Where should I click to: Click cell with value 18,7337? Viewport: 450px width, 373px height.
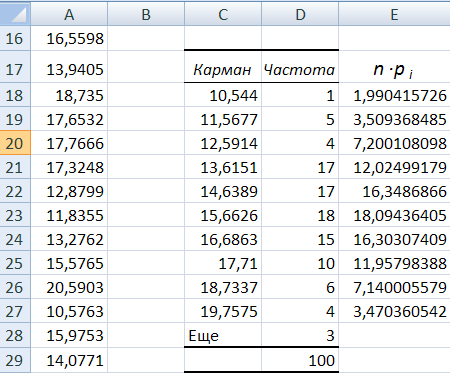pos(223,287)
